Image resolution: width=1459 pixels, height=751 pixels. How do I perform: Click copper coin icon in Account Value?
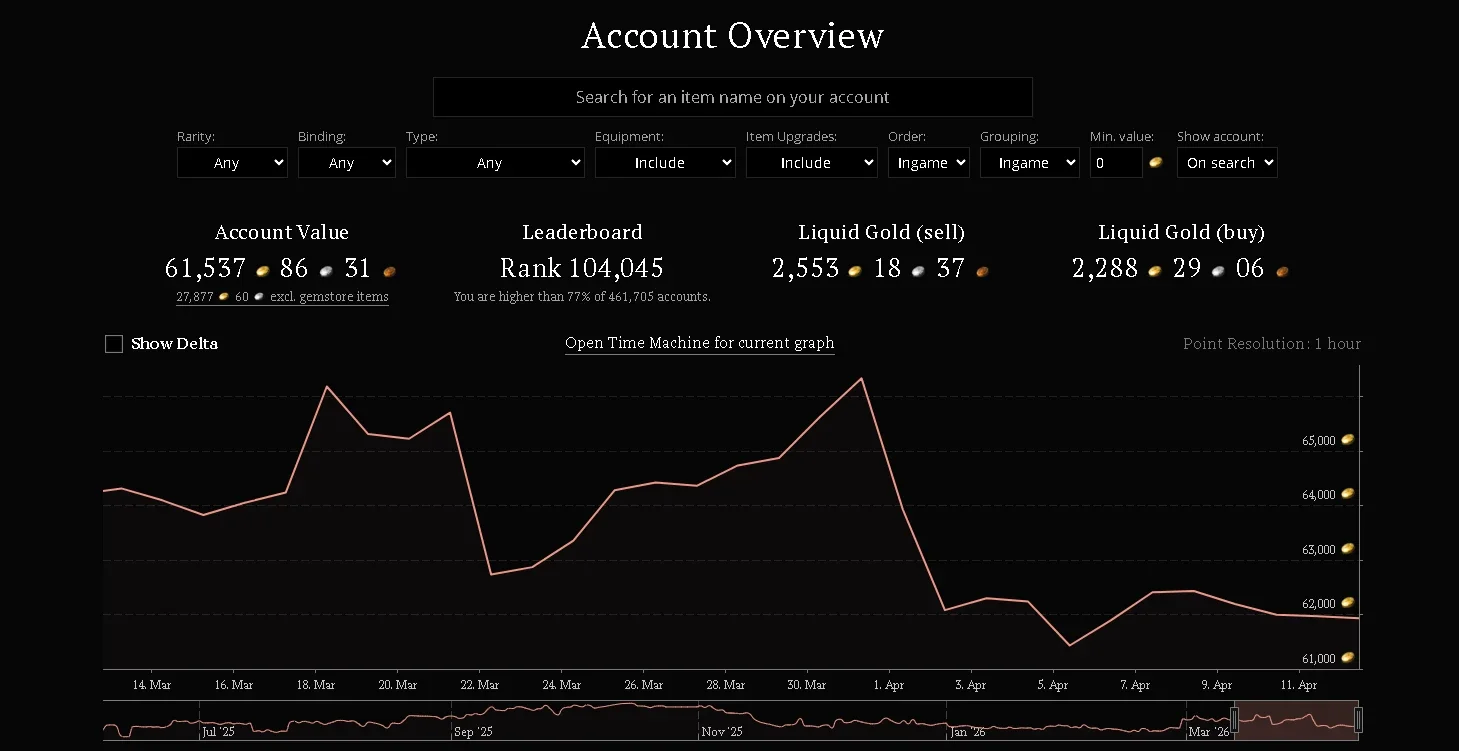(389, 270)
